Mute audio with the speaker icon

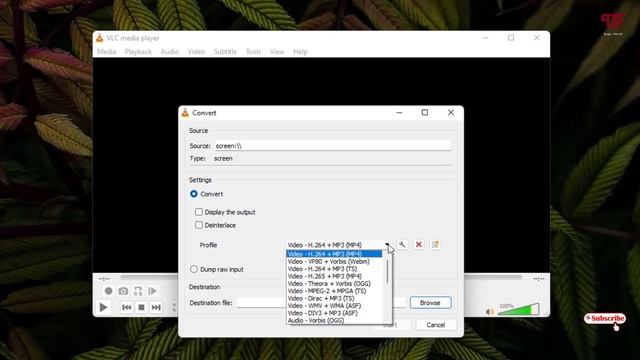click(x=490, y=312)
